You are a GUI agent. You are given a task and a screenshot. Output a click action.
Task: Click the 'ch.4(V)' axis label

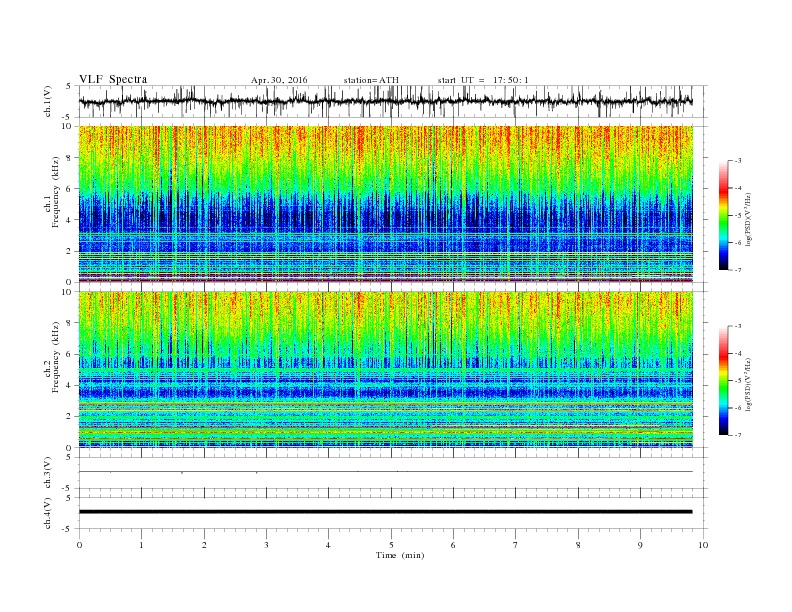(x=48, y=513)
